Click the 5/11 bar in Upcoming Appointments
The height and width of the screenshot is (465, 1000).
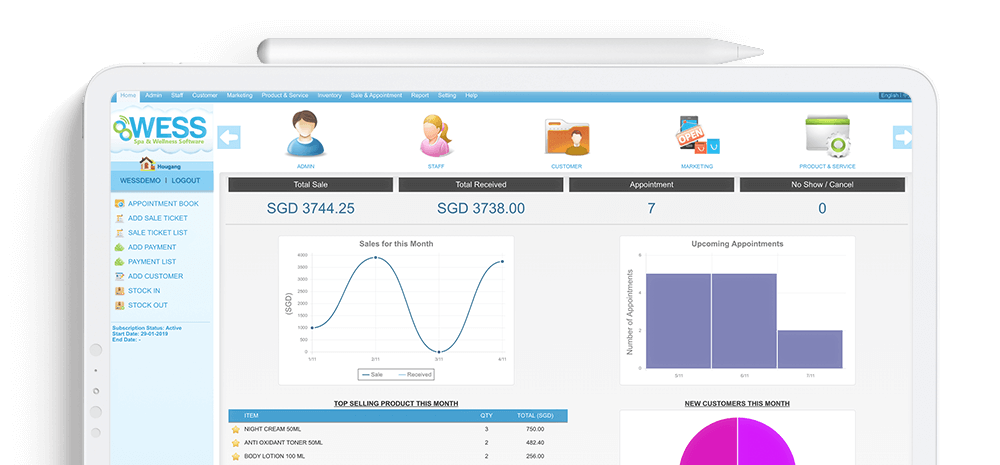tap(678, 321)
